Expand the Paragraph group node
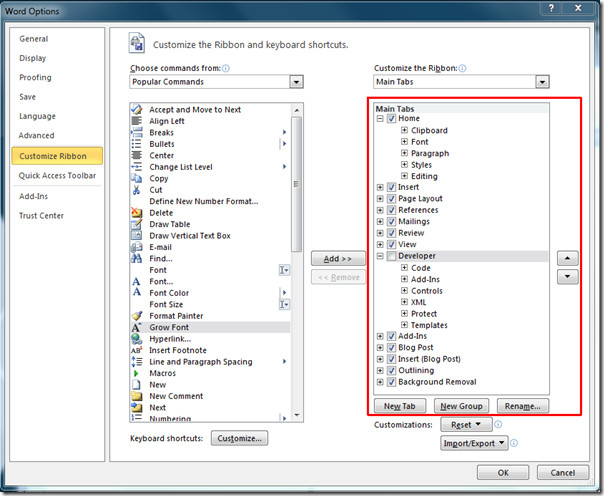This screenshot has width=604, height=496. tap(404, 153)
